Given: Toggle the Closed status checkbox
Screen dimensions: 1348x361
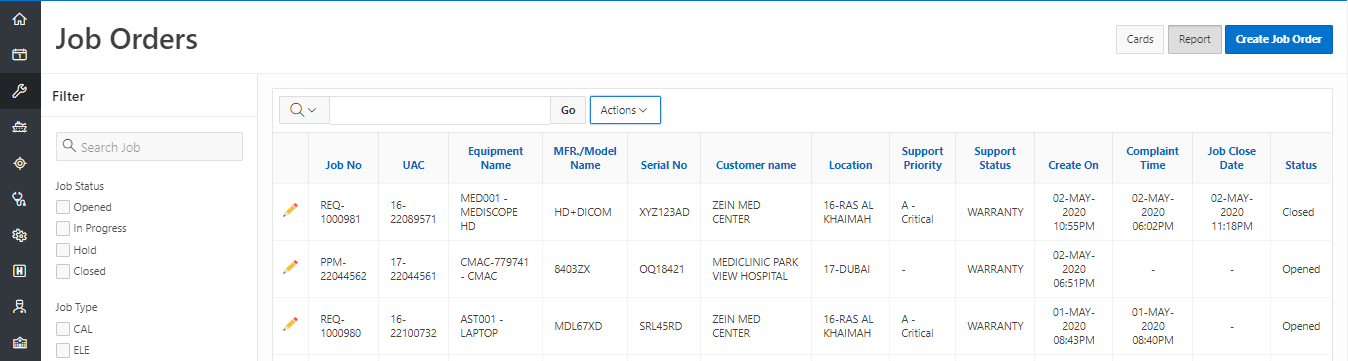Looking at the screenshot, I should pyautogui.click(x=63, y=271).
